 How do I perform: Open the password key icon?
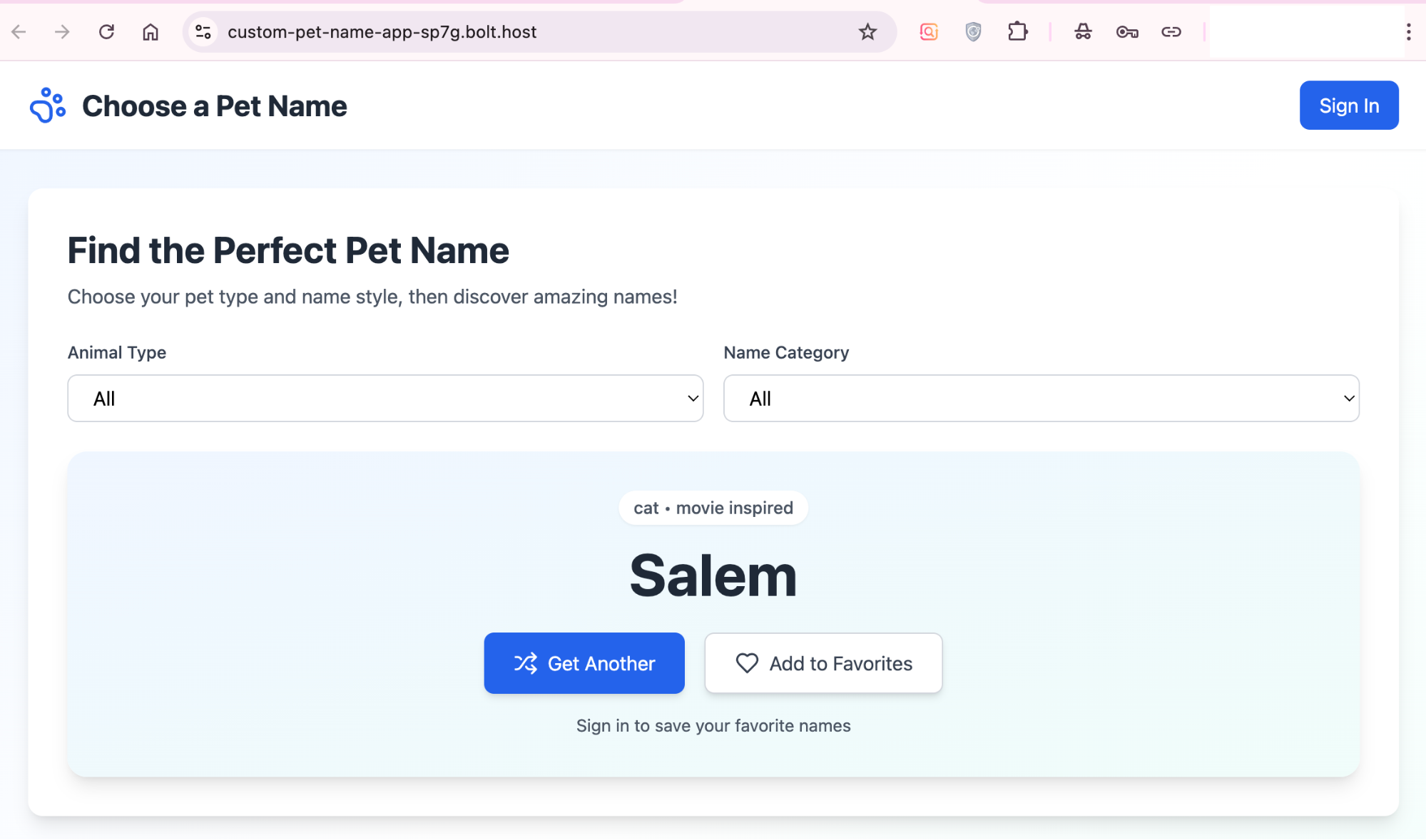pyautogui.click(x=1127, y=32)
